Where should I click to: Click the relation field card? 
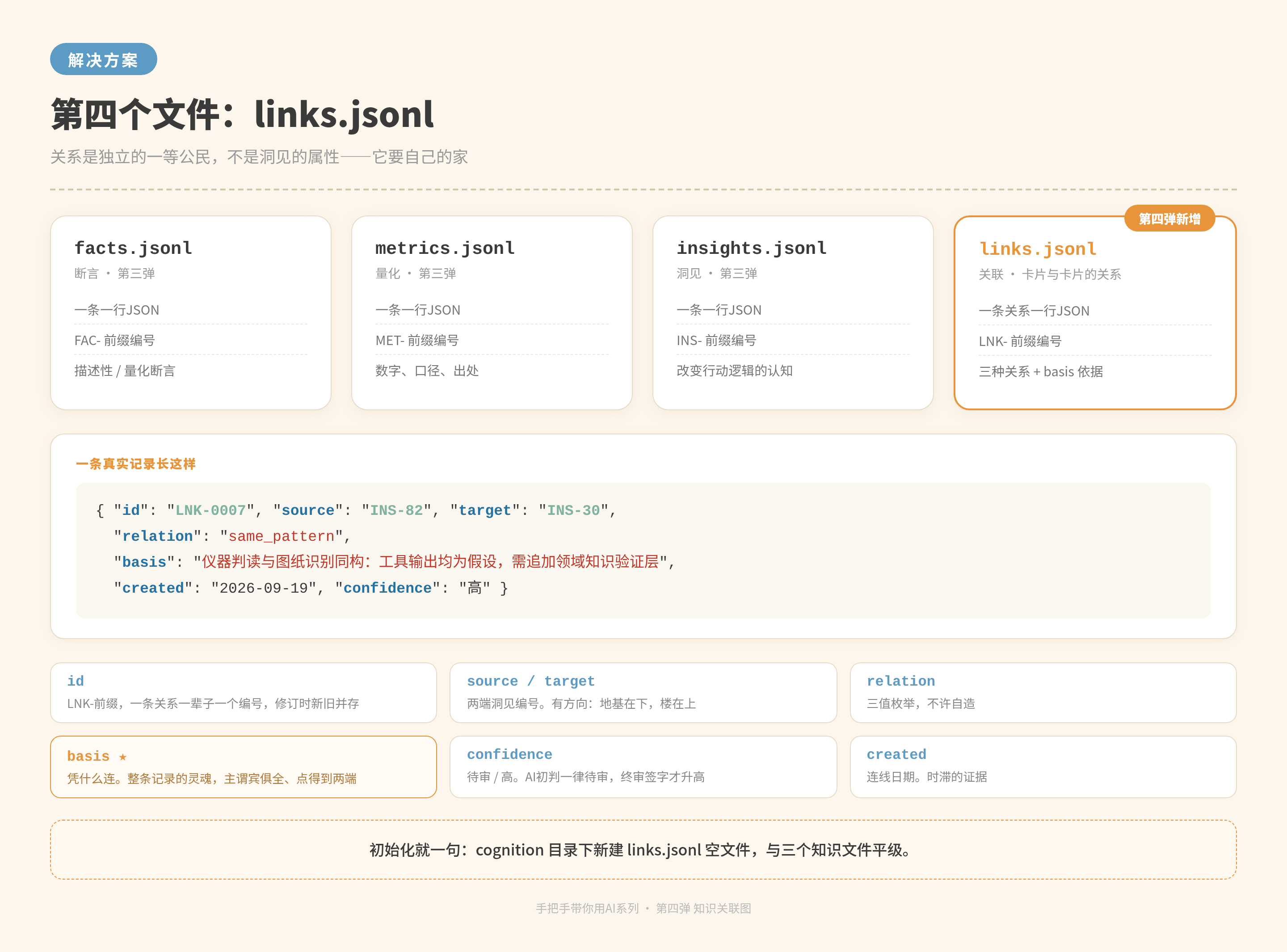pos(1043,692)
